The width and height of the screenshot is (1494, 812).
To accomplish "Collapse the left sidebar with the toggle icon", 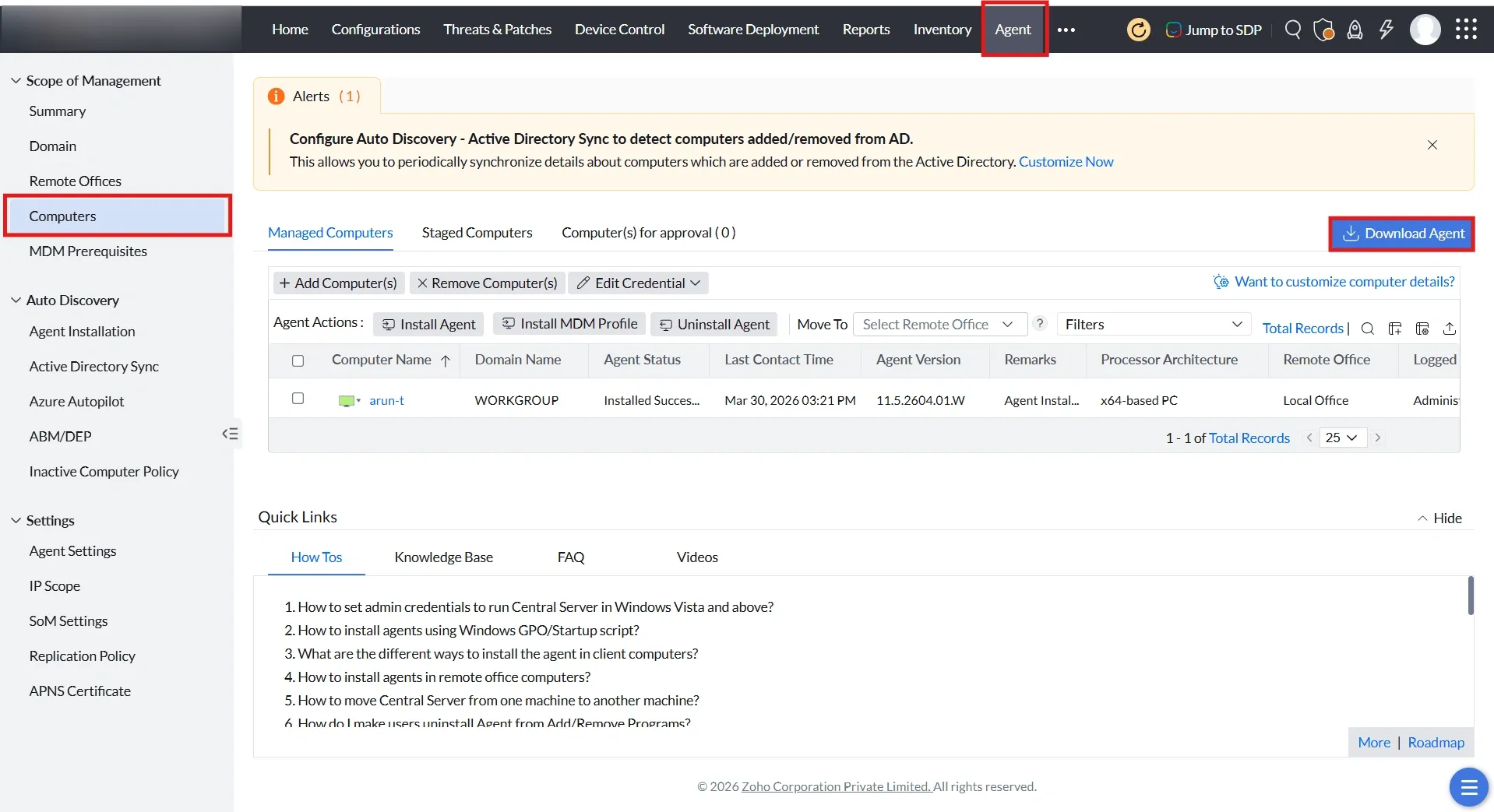I will coord(230,434).
